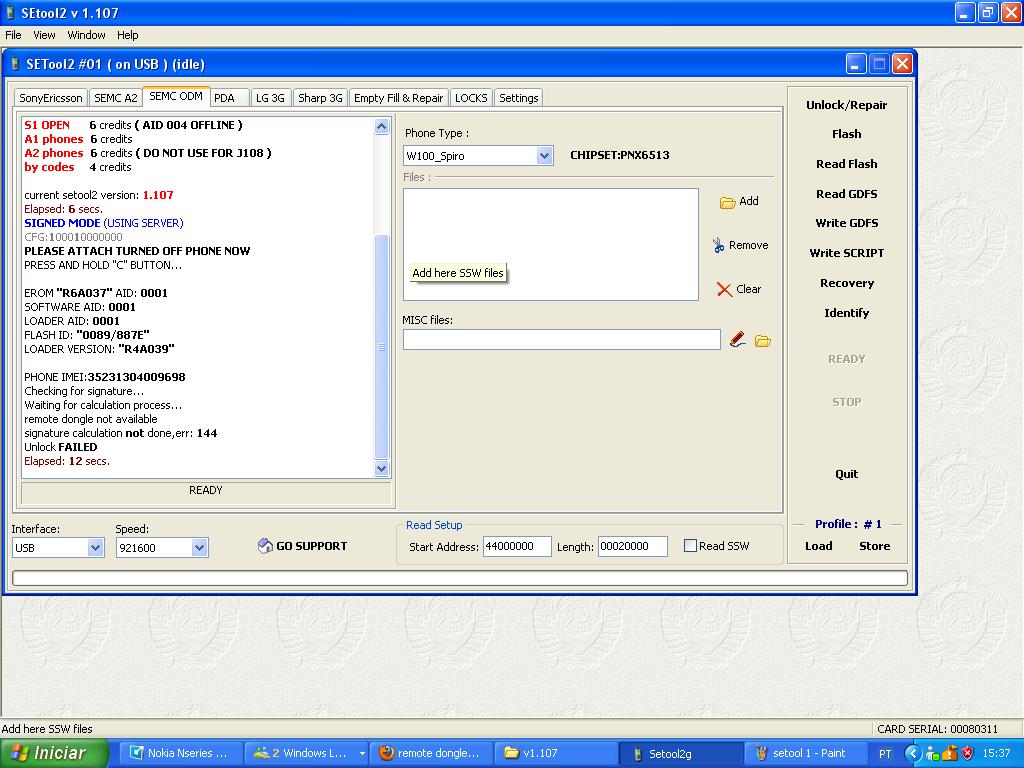Click the Read GDFS button
The width and height of the screenshot is (1024, 768).
click(846, 194)
